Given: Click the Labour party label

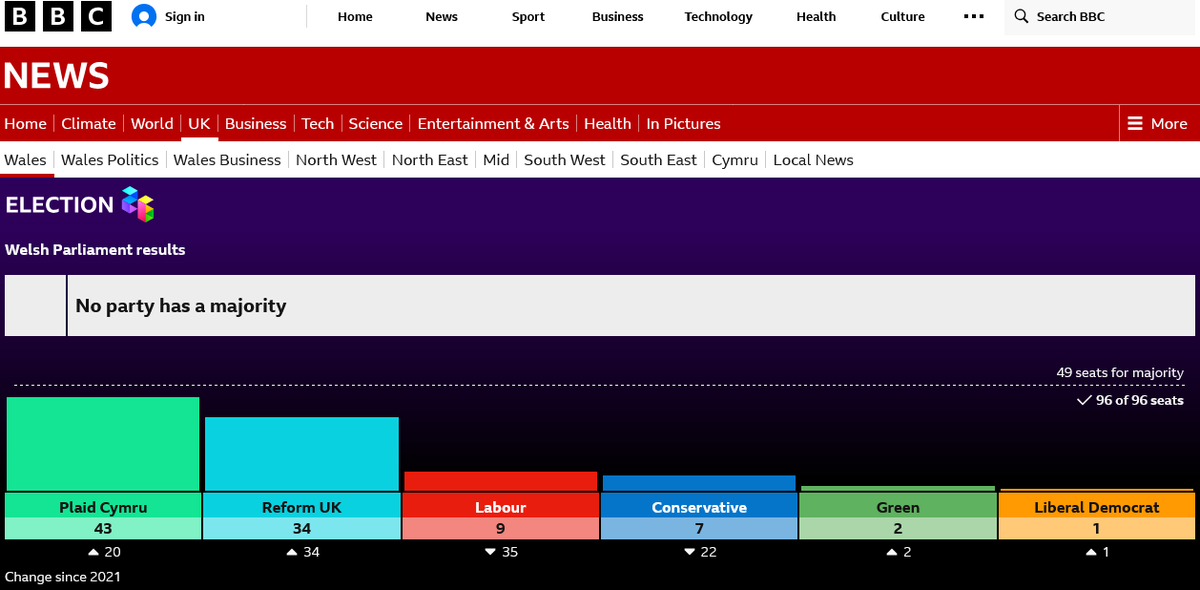Looking at the screenshot, I should pyautogui.click(x=500, y=507).
